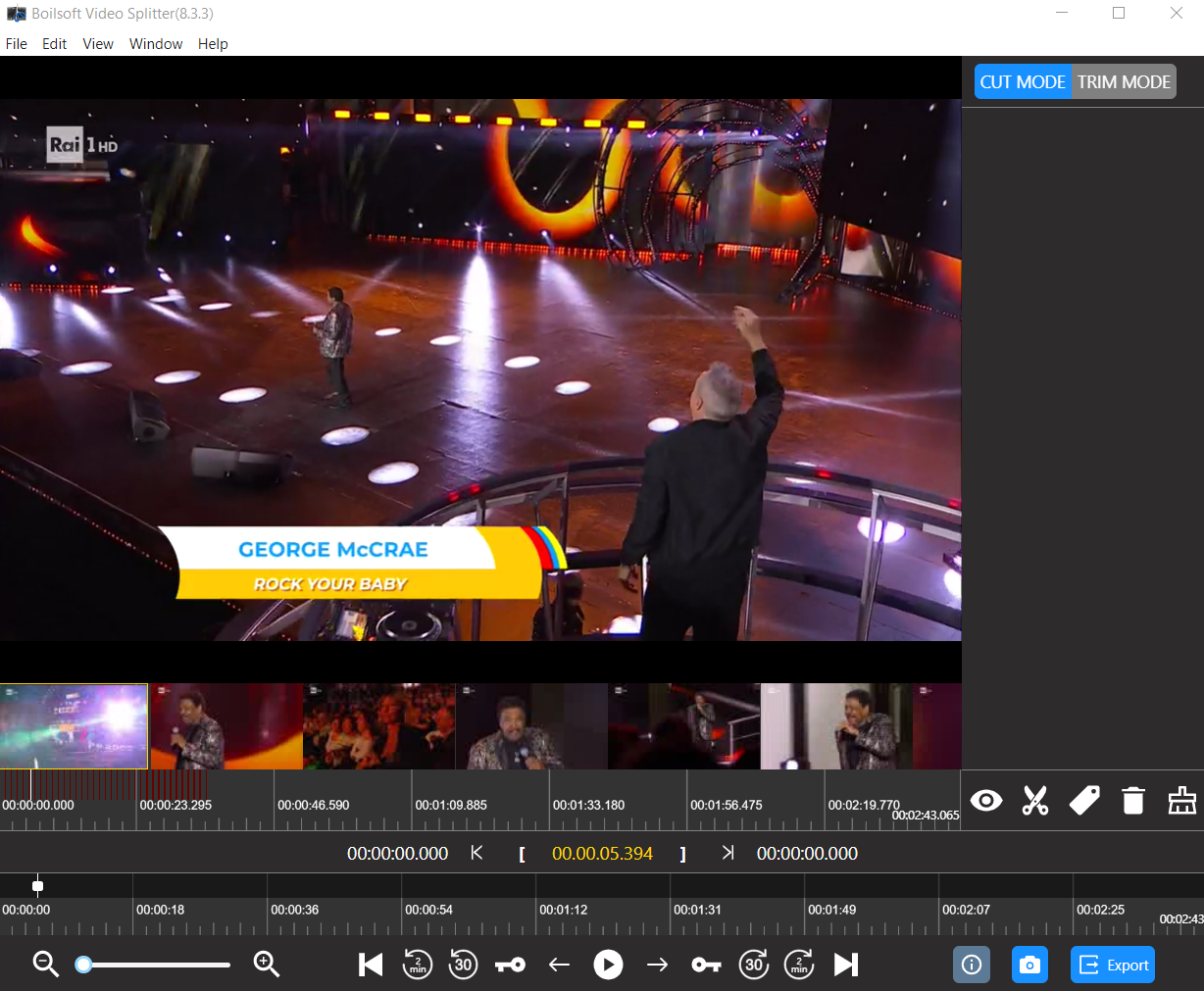The image size is (1204, 991).
Task: Click the Export button
Action: coord(1113,965)
